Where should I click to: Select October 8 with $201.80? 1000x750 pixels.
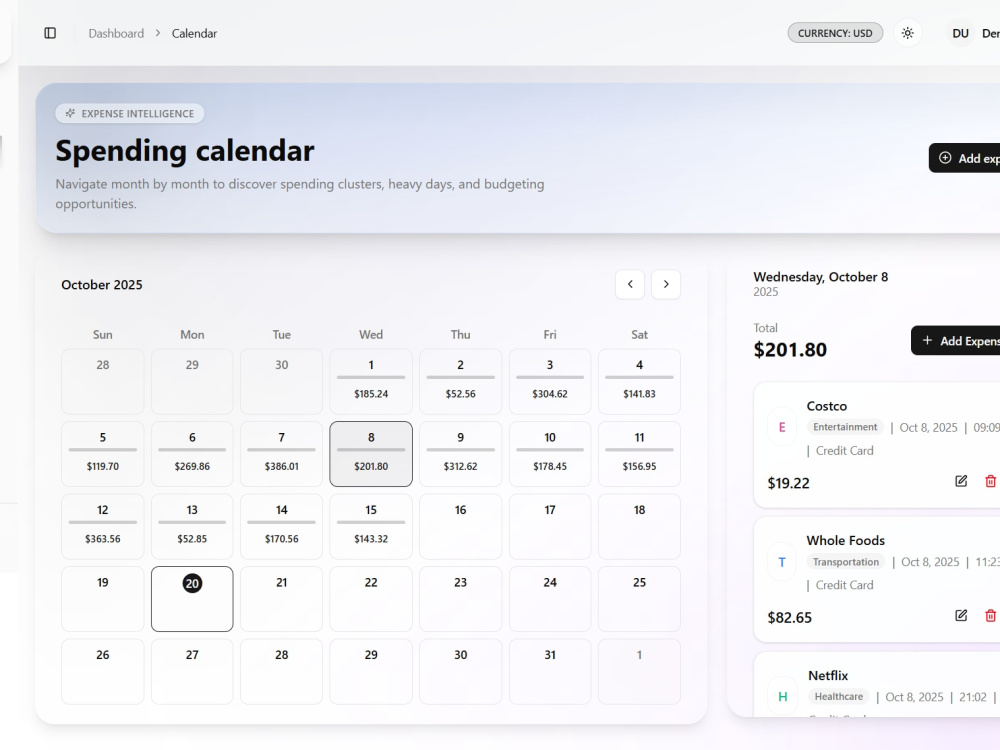coord(371,454)
